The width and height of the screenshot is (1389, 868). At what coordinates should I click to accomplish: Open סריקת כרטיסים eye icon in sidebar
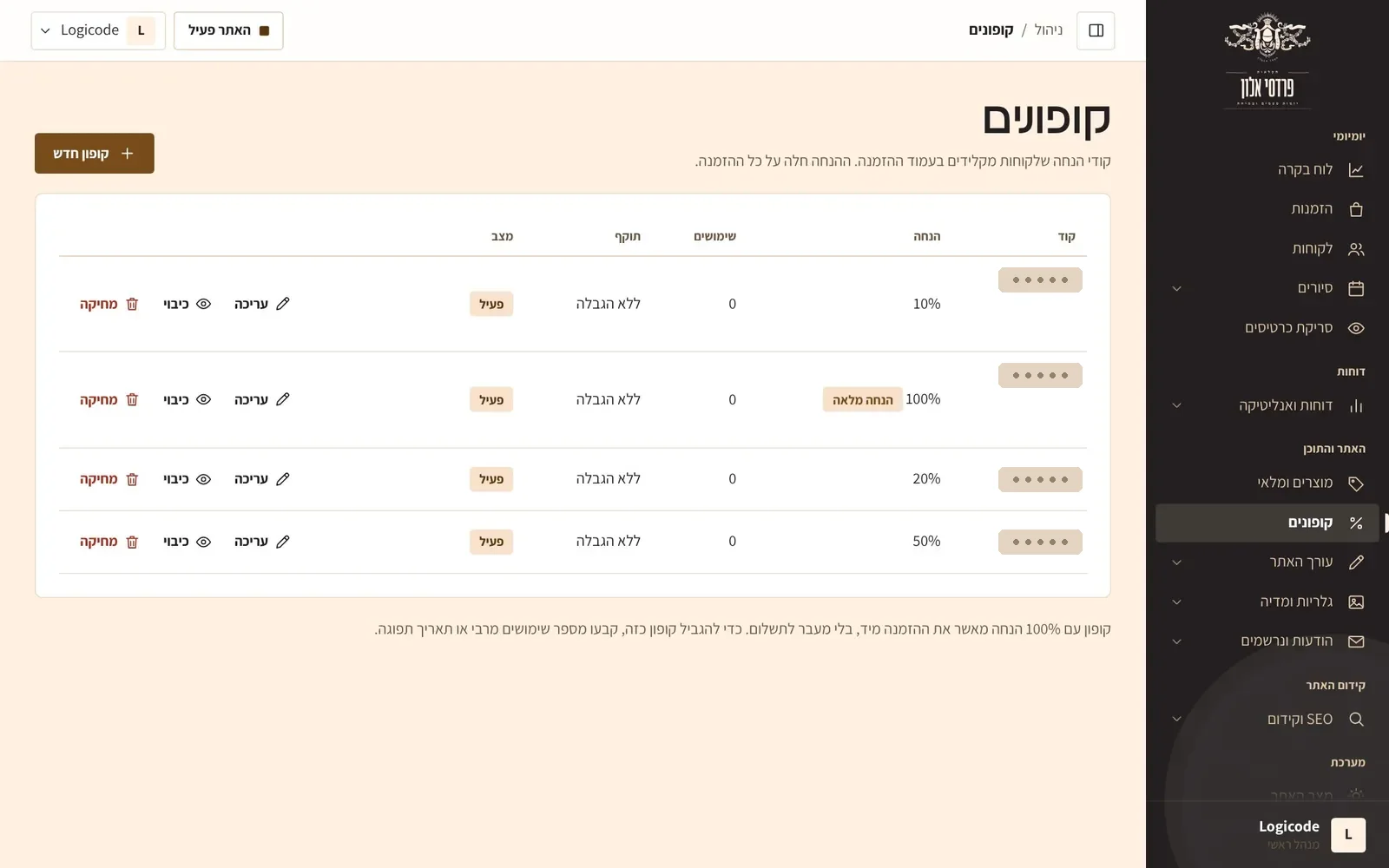coord(1356,328)
